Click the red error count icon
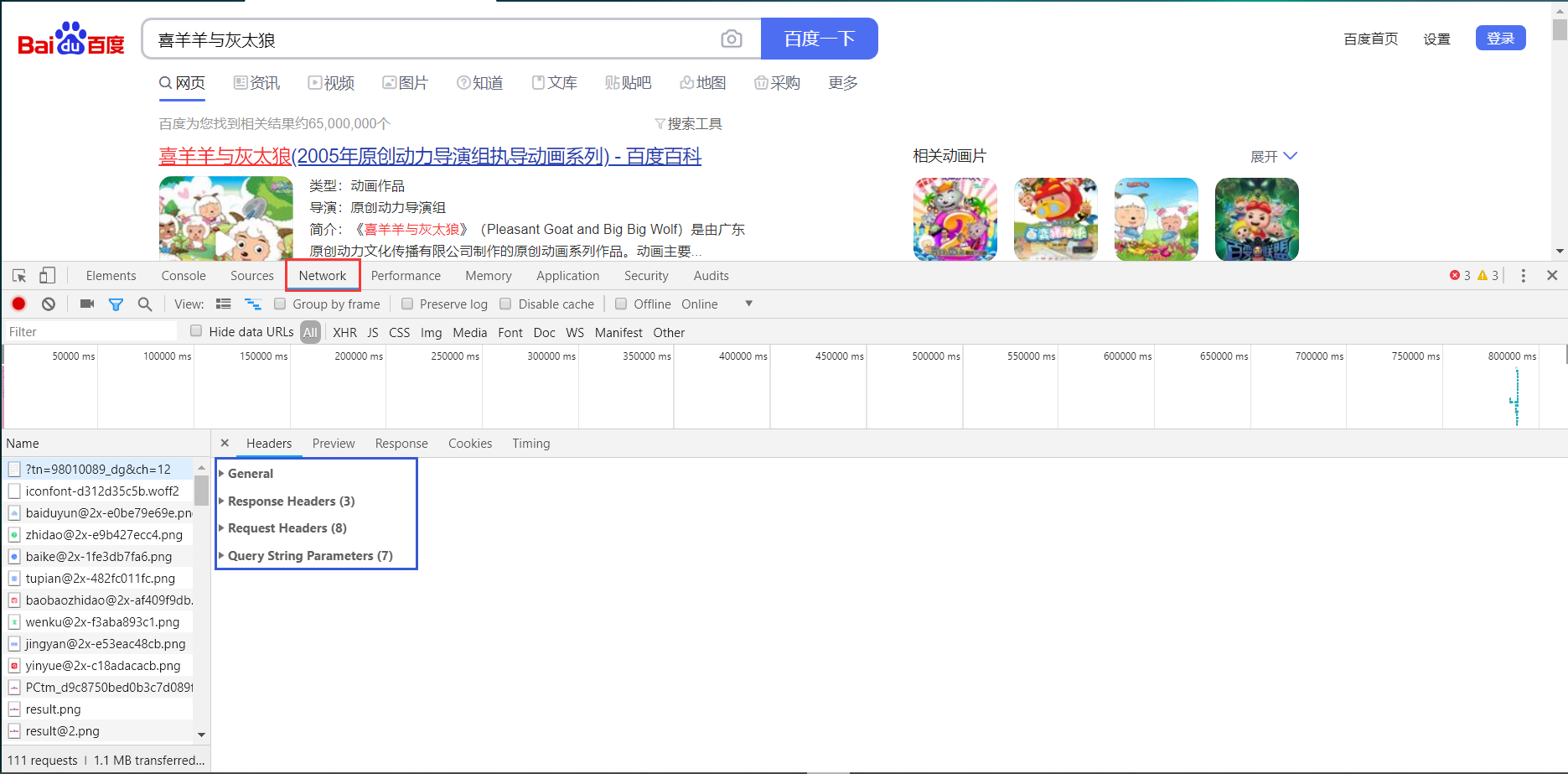 [1455, 275]
